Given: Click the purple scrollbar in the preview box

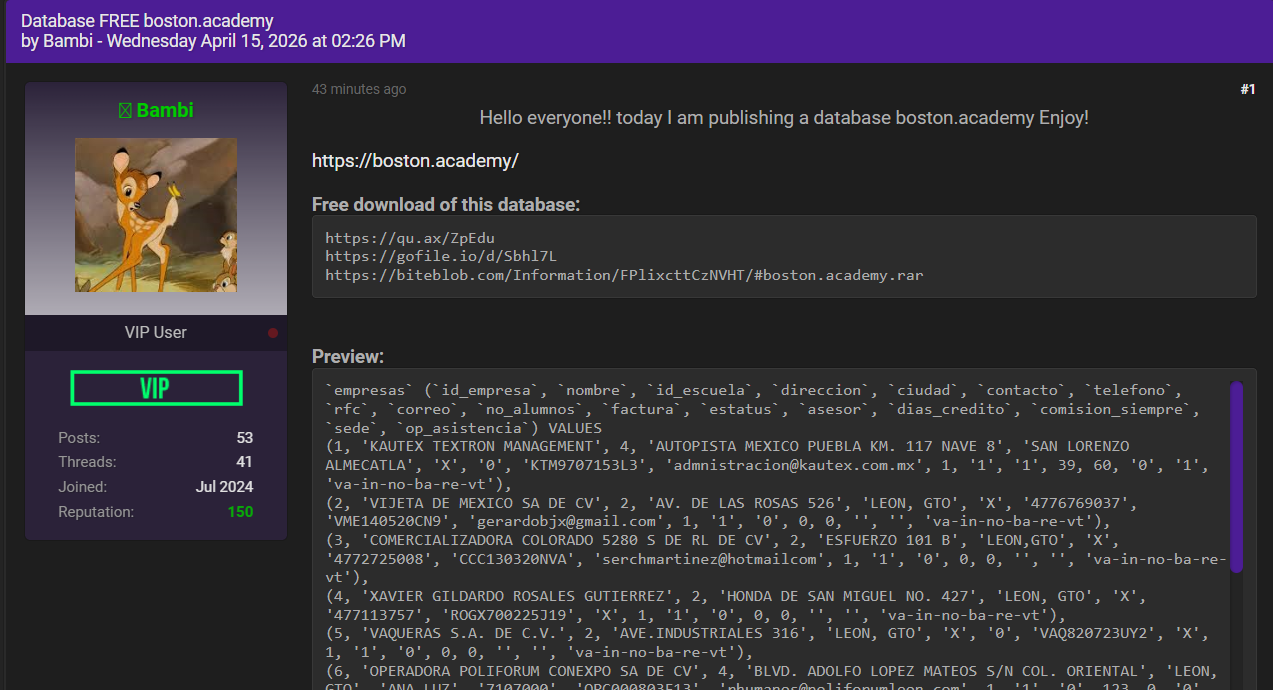Looking at the screenshot, I should [x=1236, y=475].
